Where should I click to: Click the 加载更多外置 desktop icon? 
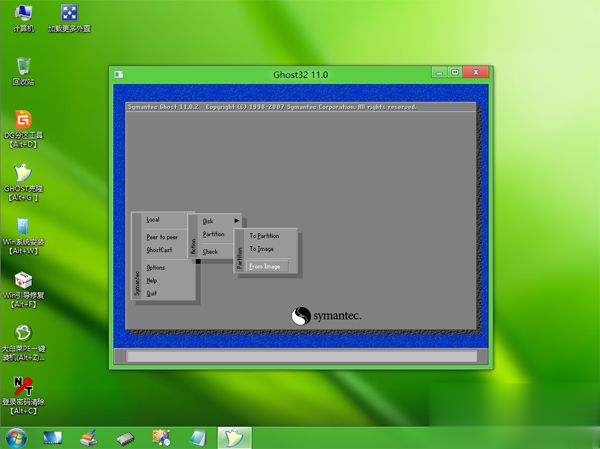pos(69,15)
